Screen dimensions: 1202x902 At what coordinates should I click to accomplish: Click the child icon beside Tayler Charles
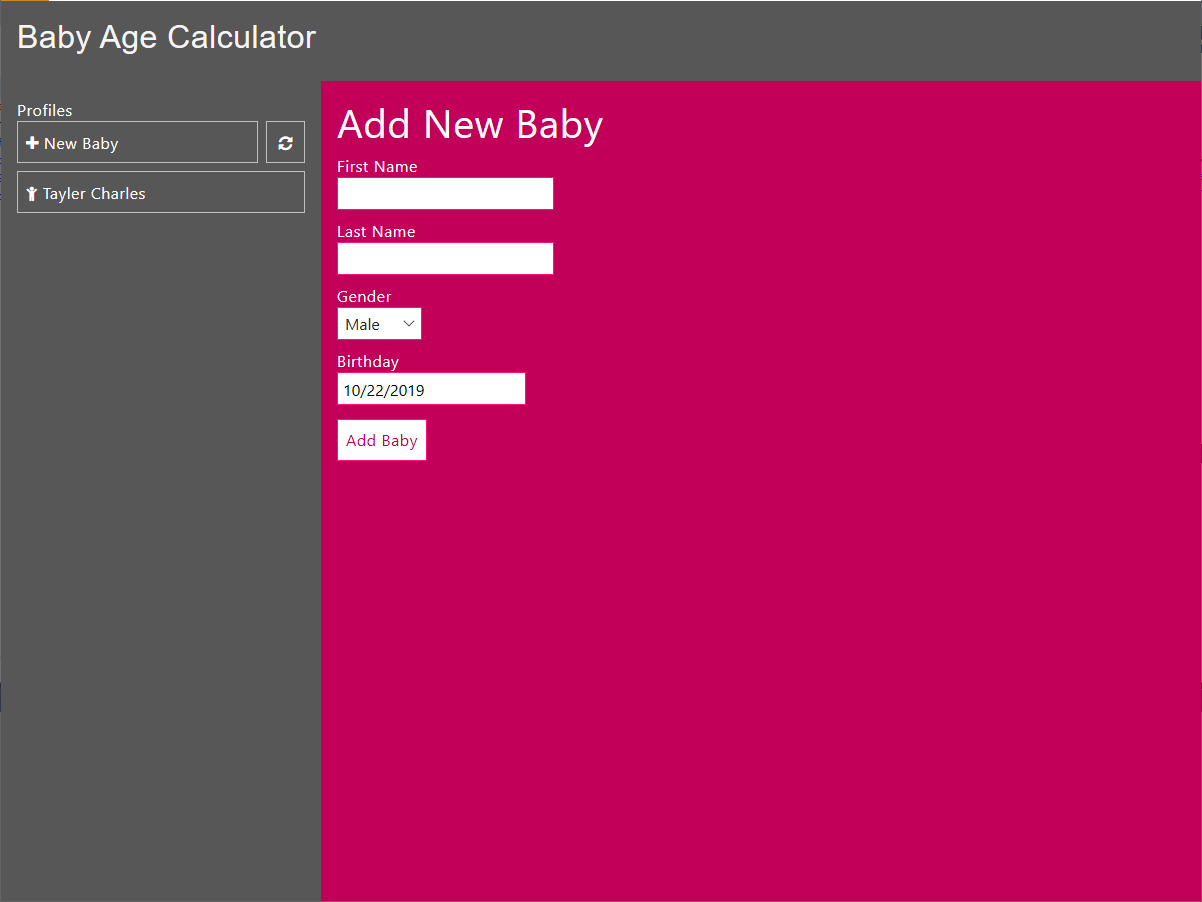point(32,194)
